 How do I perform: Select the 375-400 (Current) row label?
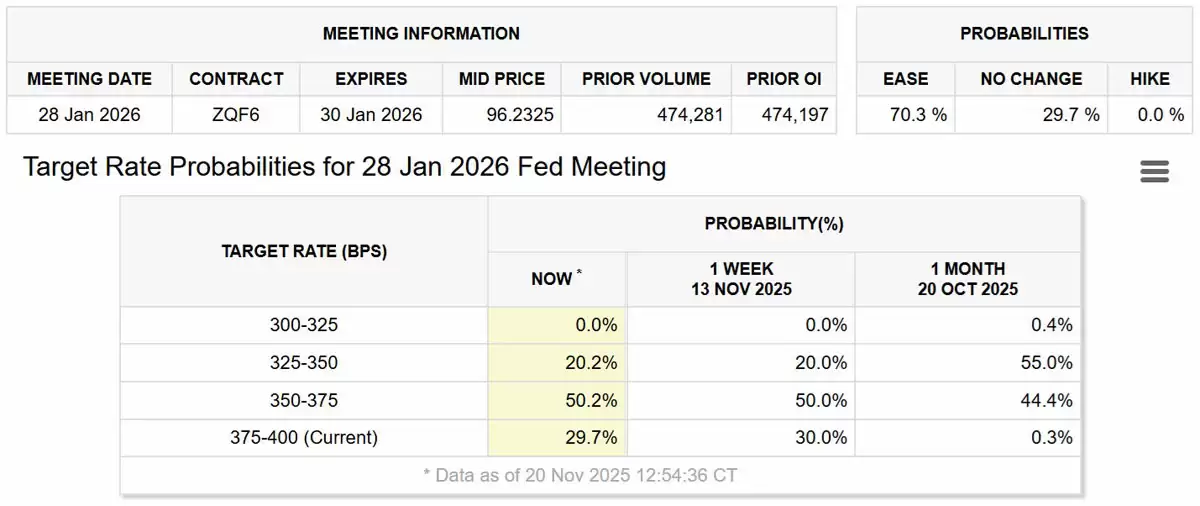pos(304,438)
